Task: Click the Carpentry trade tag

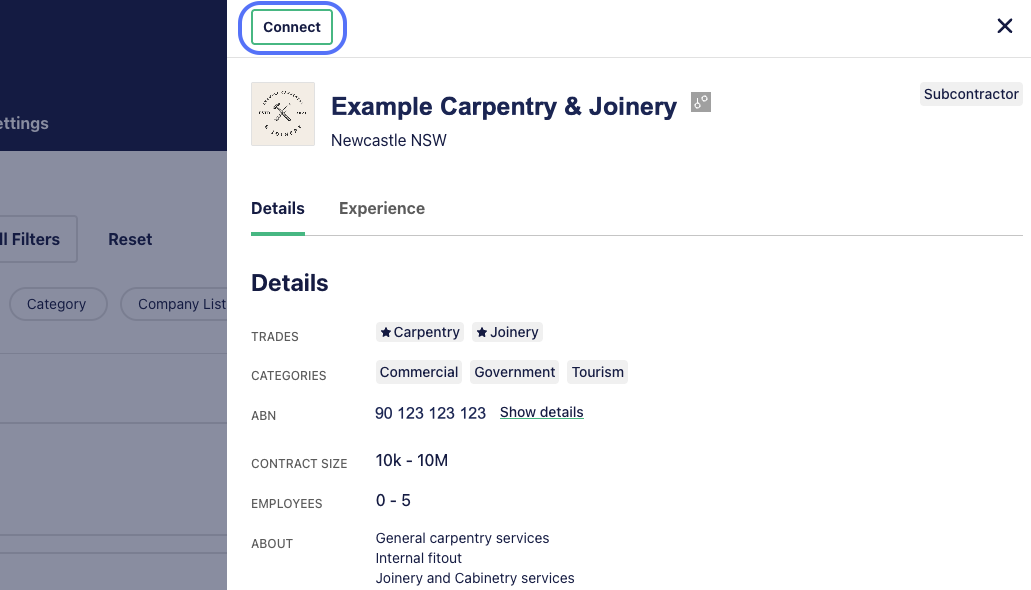Action: [420, 332]
